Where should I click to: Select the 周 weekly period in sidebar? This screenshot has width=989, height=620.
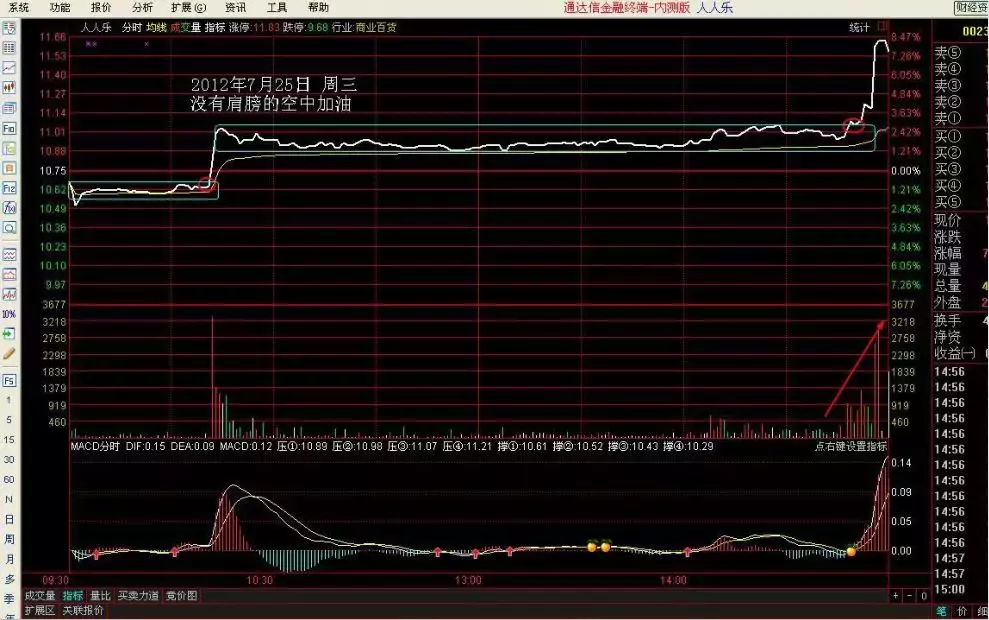[x=9, y=539]
